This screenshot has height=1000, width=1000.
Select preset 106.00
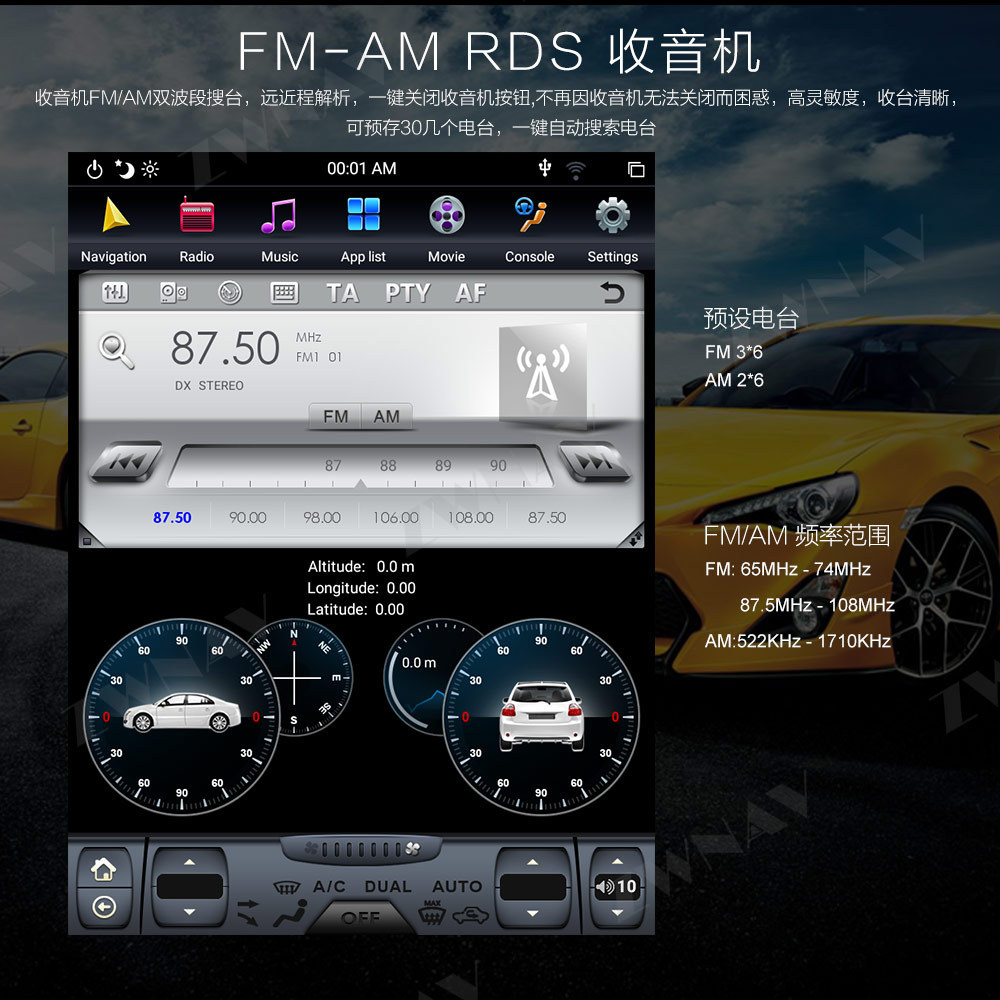point(395,517)
